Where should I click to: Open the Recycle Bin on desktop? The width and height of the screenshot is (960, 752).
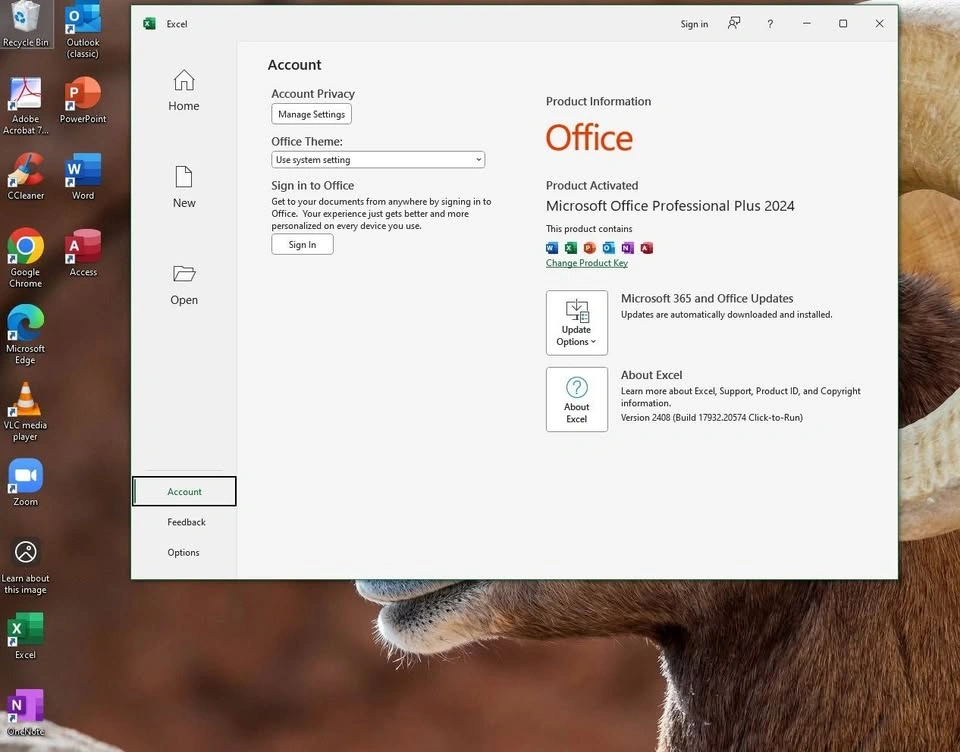coord(25,18)
